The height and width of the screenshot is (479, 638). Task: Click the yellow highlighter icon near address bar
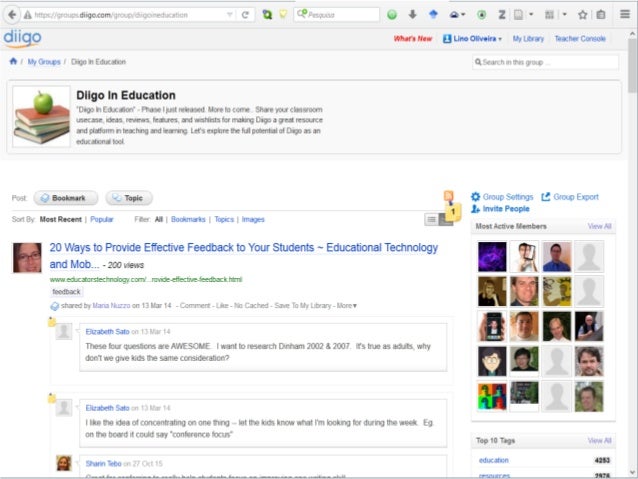click(283, 15)
